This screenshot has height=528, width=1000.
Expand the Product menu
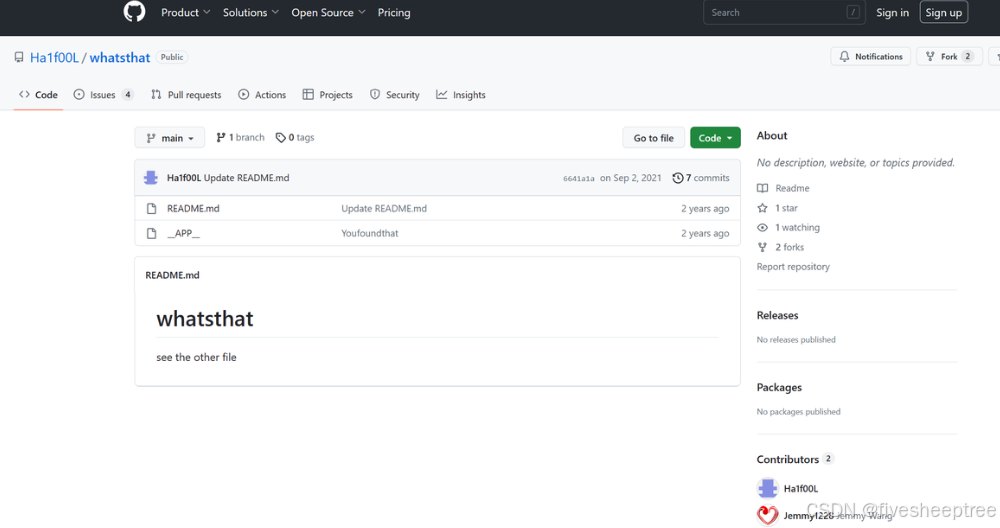[185, 12]
